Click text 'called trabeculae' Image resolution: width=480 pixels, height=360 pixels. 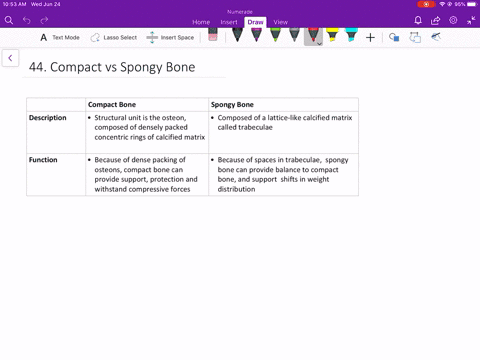point(245,127)
